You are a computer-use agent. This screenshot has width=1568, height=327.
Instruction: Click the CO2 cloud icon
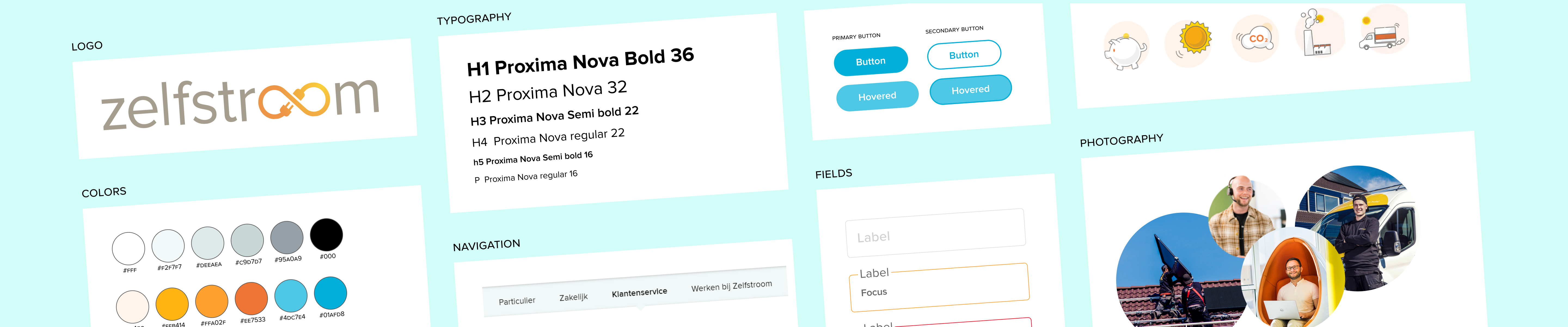[1256, 39]
